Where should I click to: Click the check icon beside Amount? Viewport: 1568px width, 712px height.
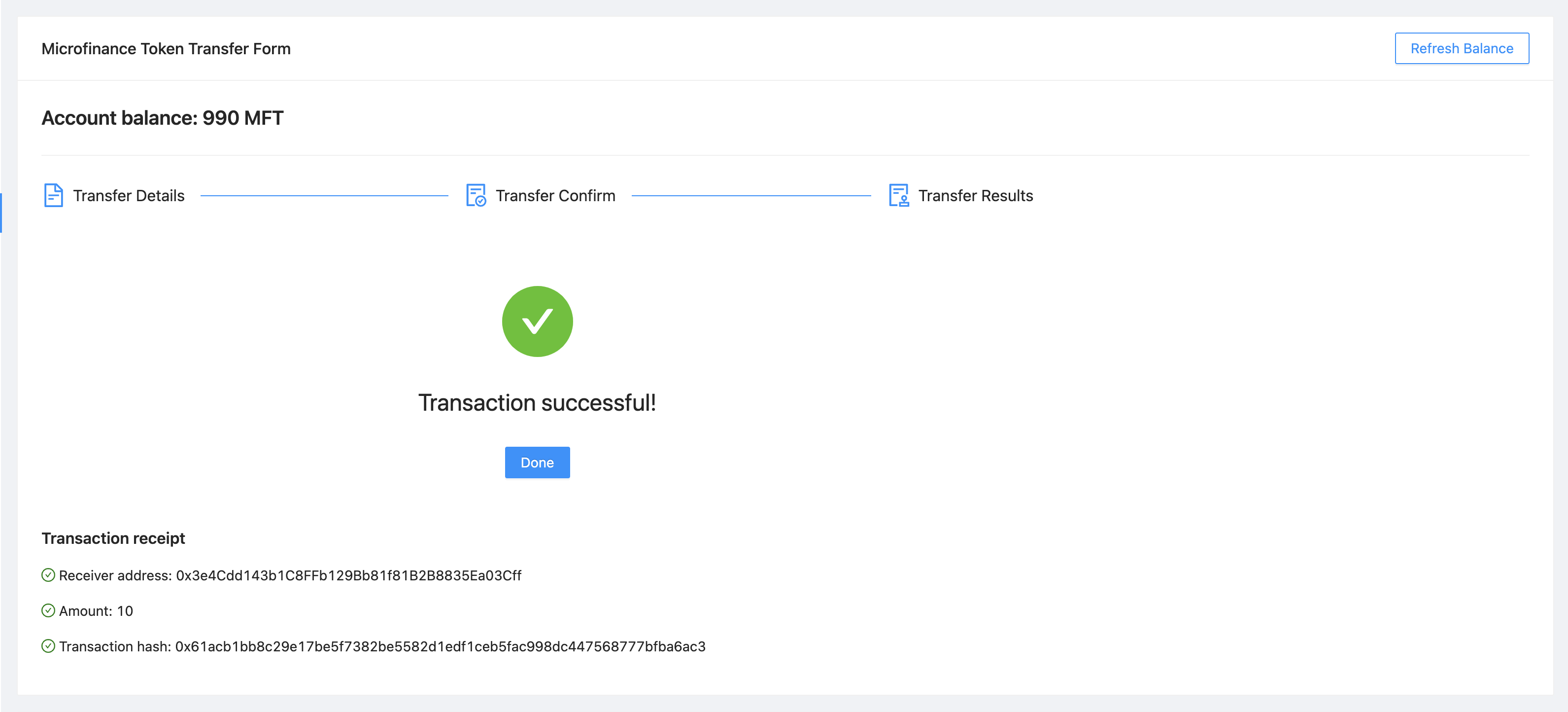[x=48, y=610]
